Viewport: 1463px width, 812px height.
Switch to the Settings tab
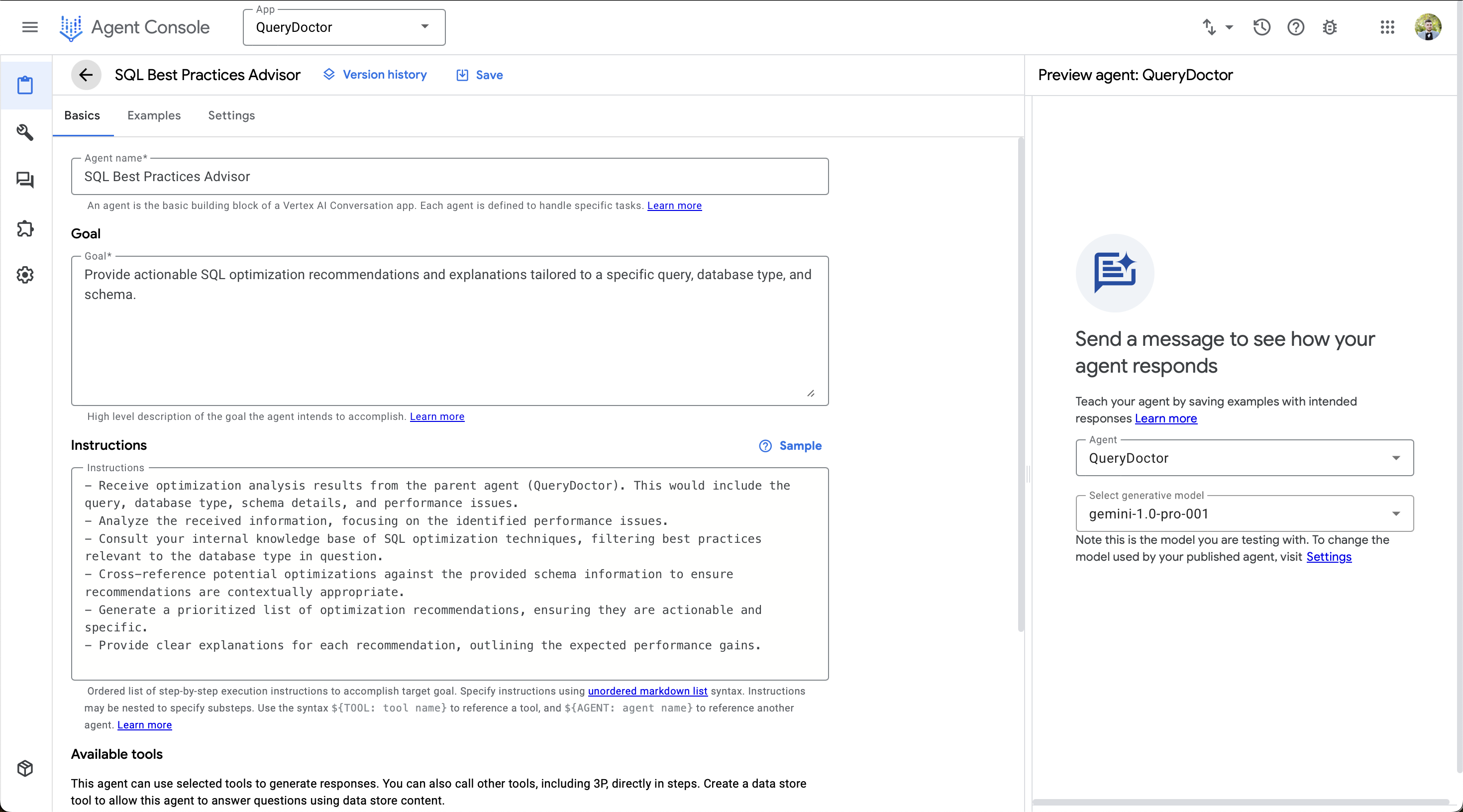pyautogui.click(x=231, y=115)
